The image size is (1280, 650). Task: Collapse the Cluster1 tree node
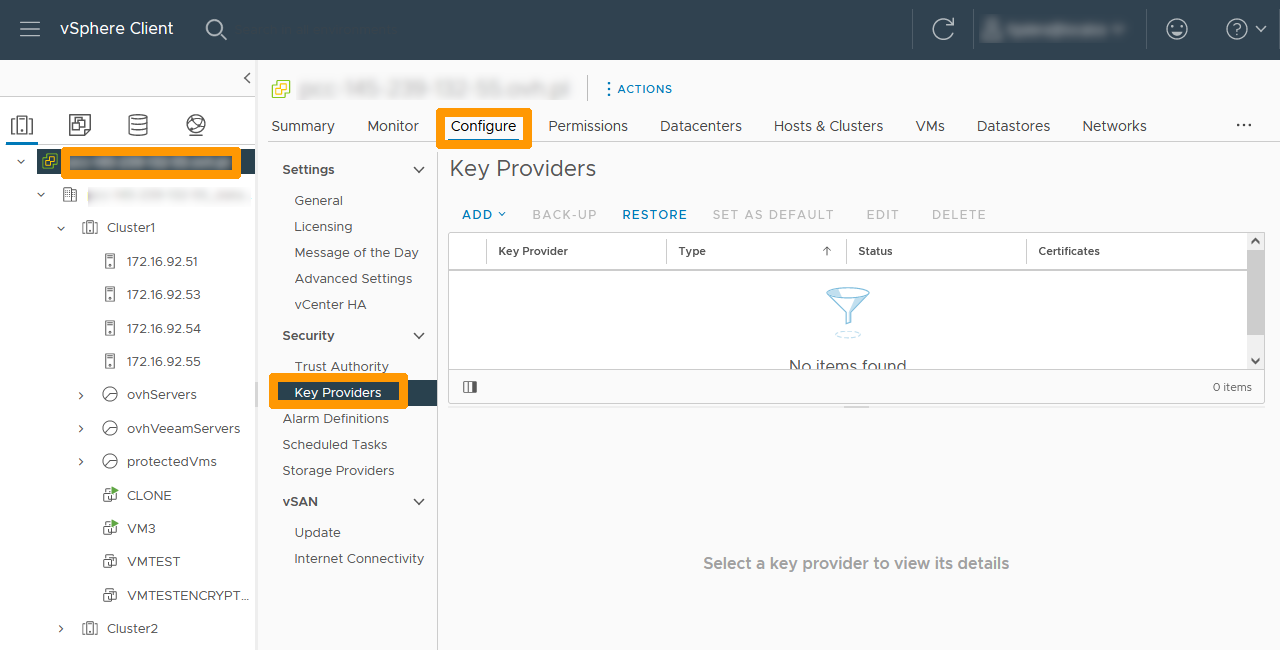(x=61, y=228)
